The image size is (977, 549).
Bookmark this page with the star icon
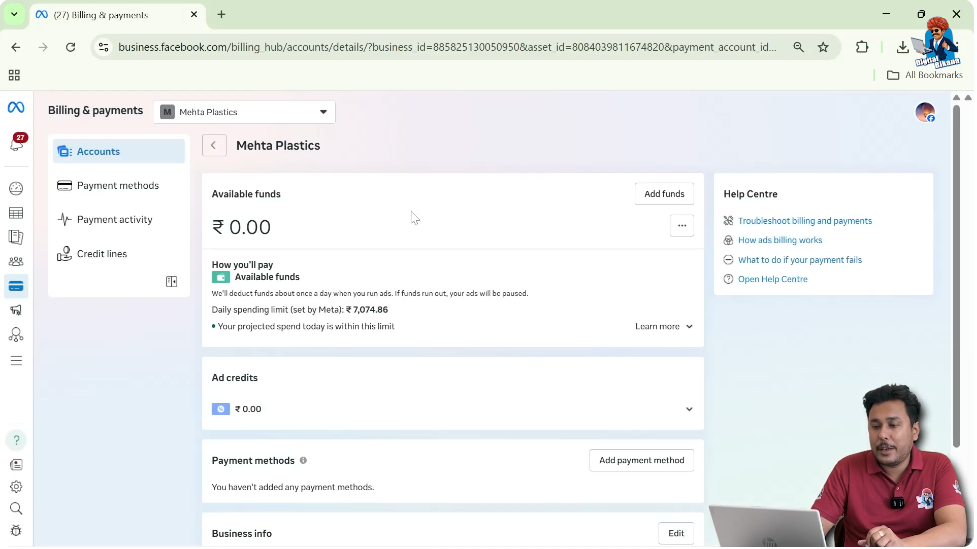click(x=823, y=47)
